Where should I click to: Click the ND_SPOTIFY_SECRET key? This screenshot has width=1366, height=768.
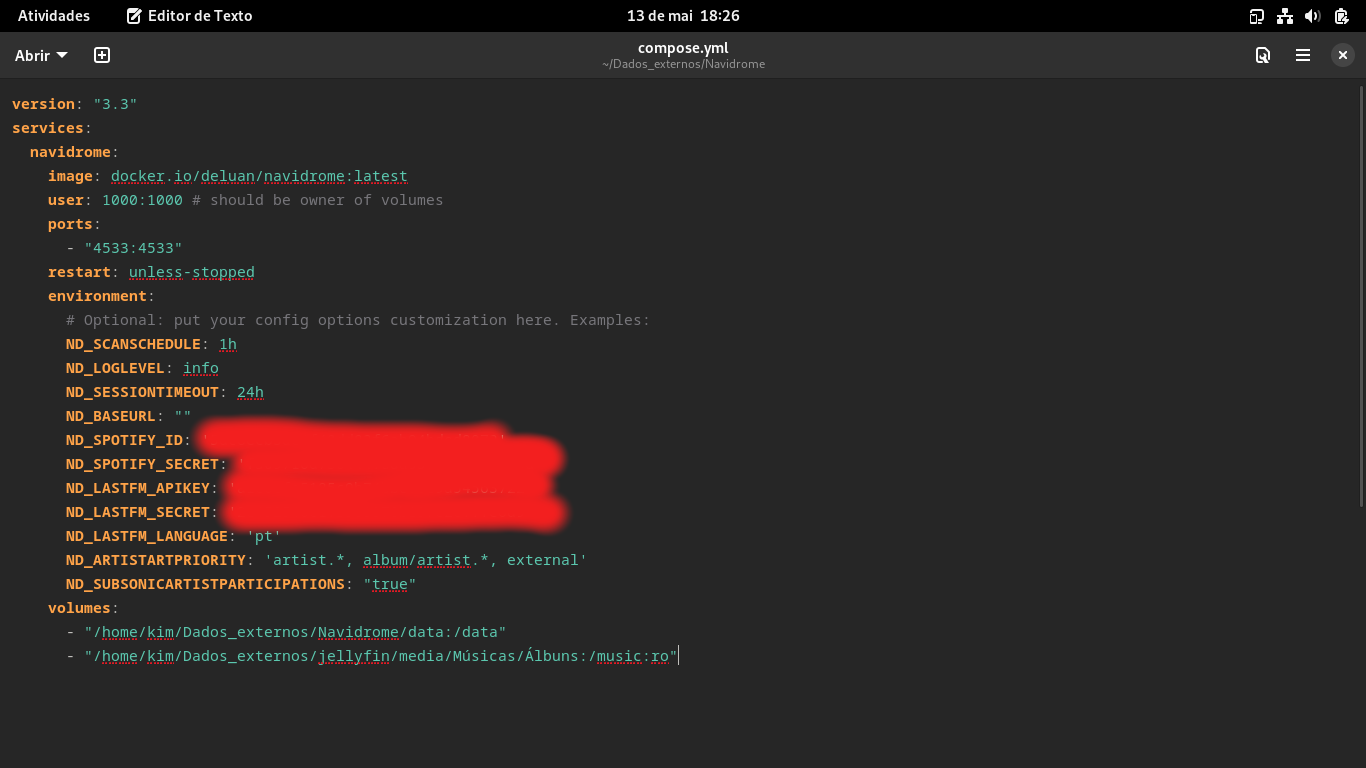point(142,464)
